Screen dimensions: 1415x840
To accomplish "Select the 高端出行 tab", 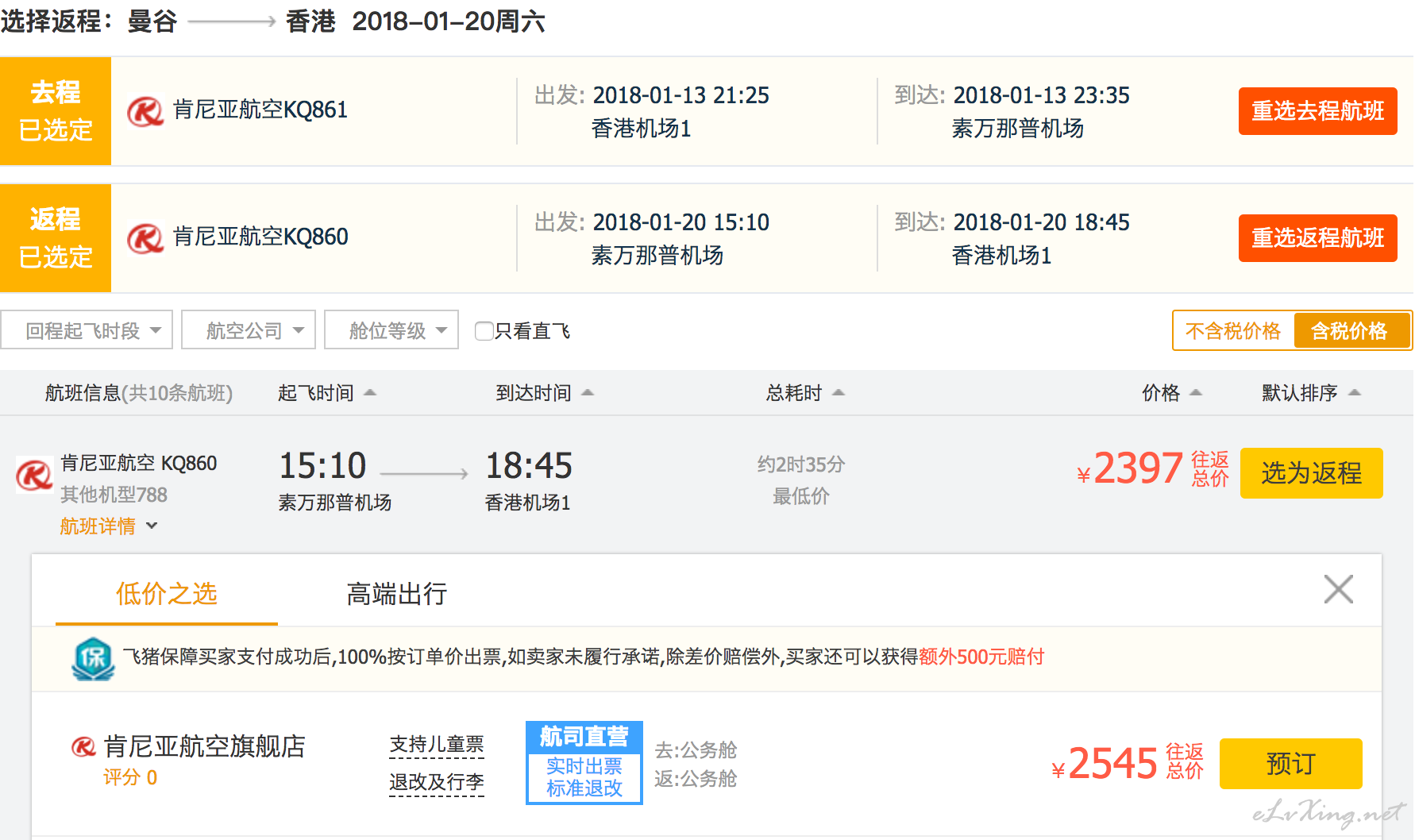I will pos(397,593).
